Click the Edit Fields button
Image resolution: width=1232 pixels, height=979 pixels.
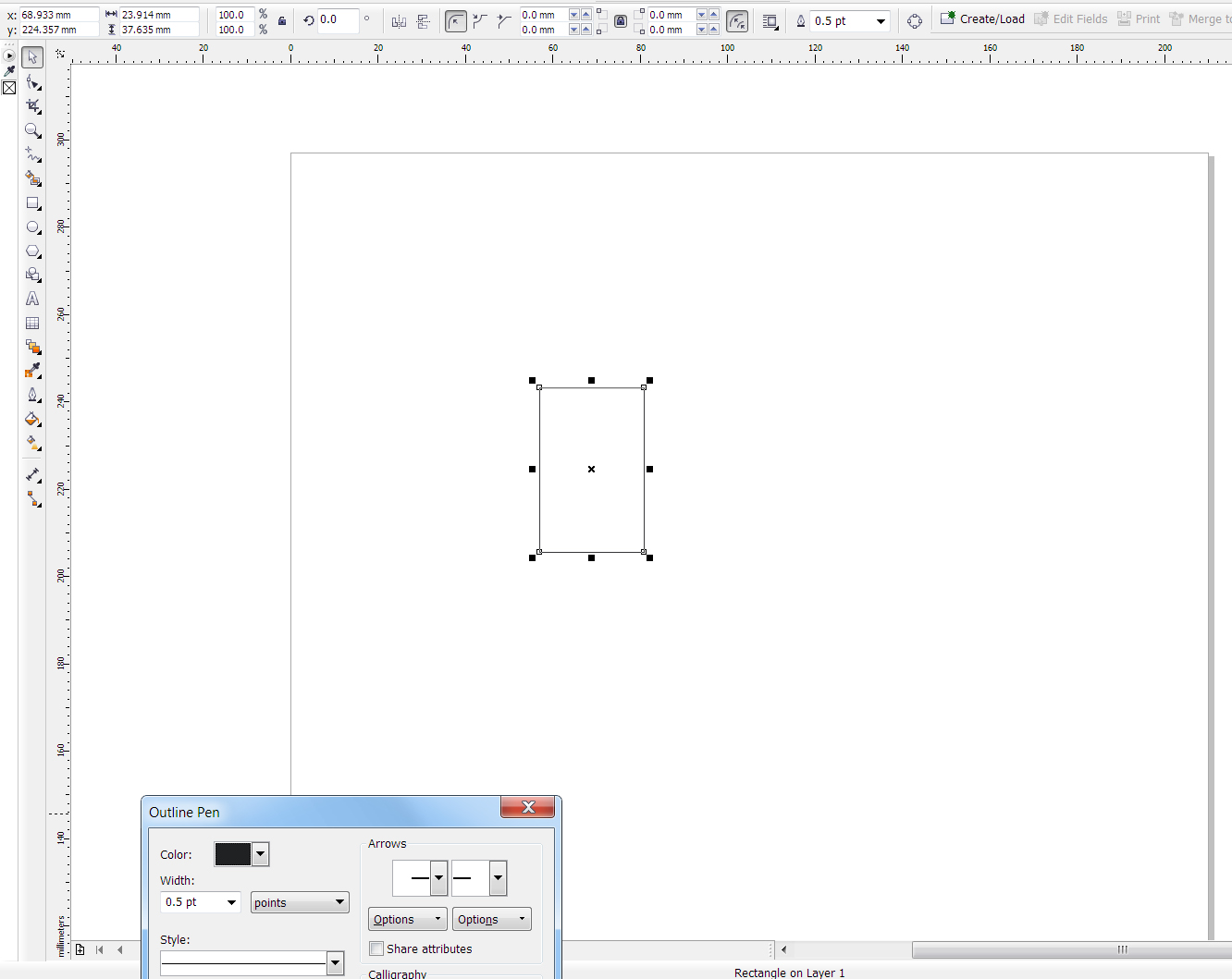[1071, 18]
